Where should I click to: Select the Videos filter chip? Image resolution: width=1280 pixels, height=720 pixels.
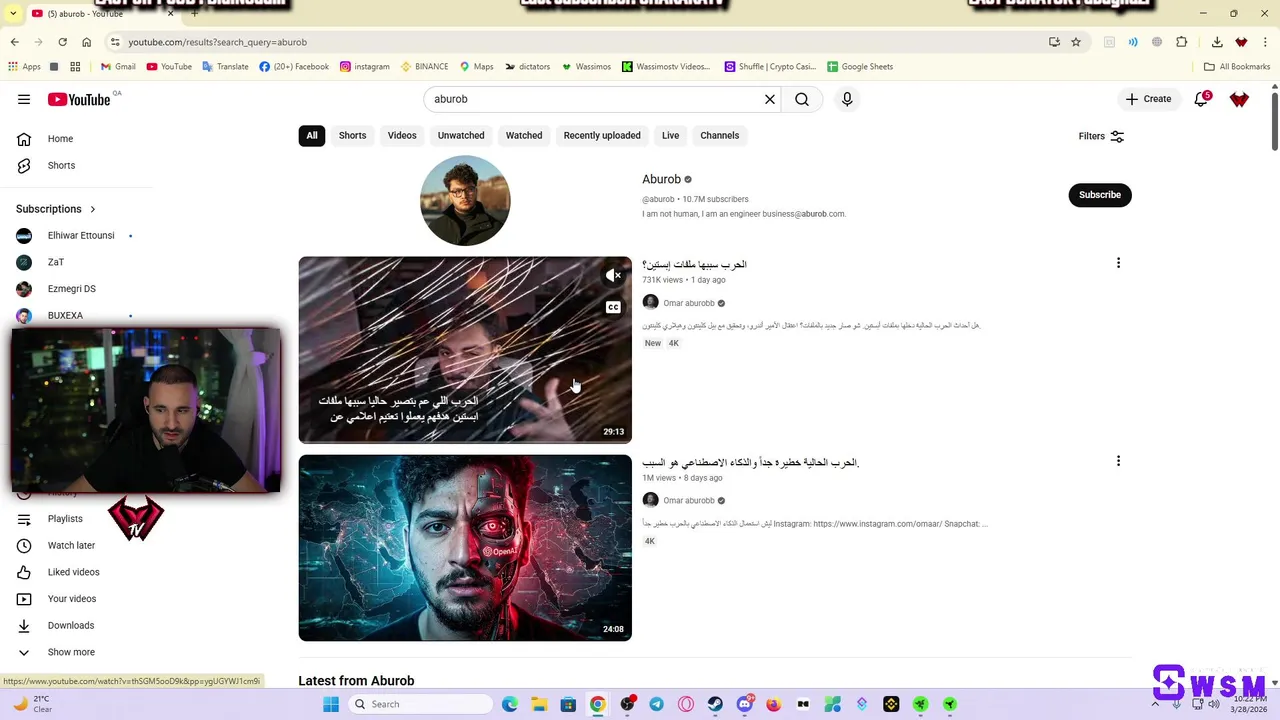(x=402, y=136)
